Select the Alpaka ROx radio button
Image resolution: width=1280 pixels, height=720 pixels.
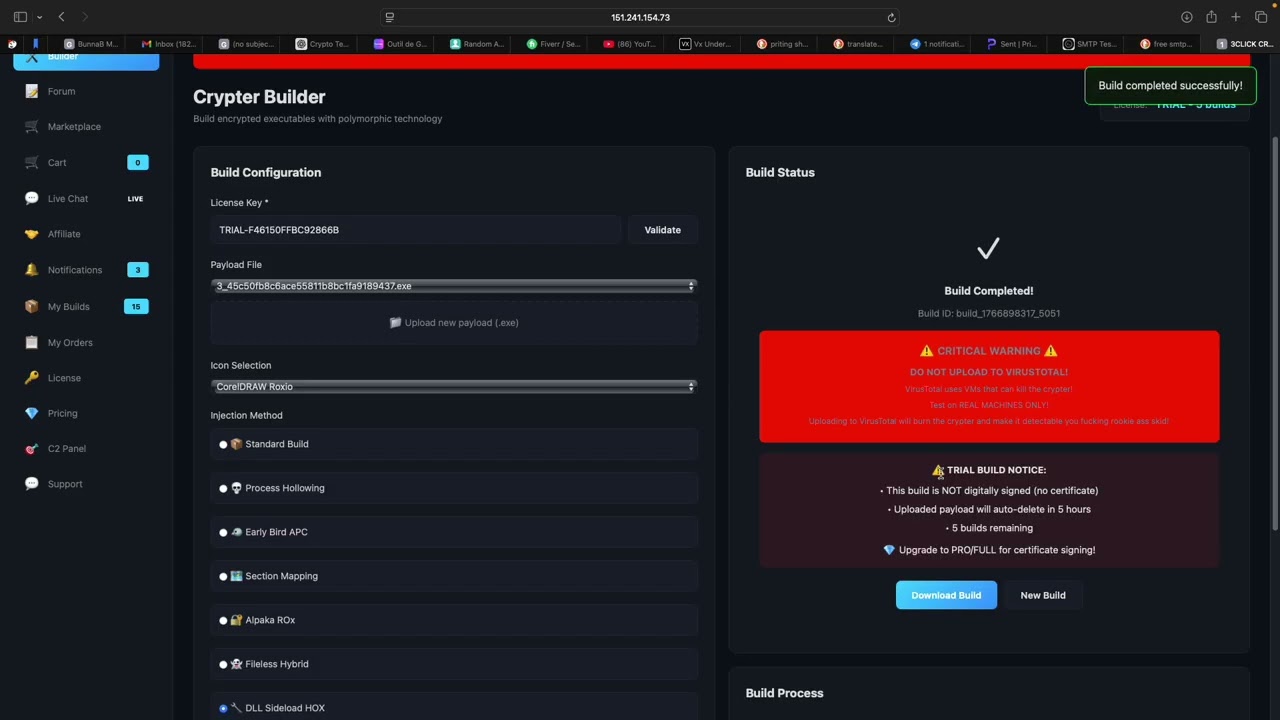click(223, 620)
